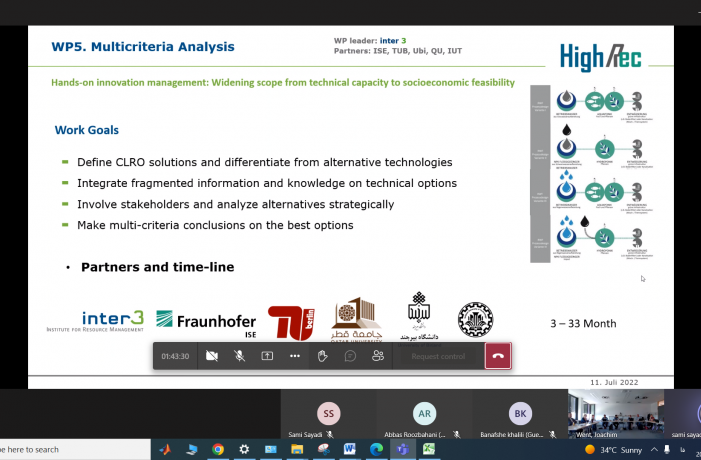Open the share content tray
The height and width of the screenshot is (460, 701).
point(267,356)
